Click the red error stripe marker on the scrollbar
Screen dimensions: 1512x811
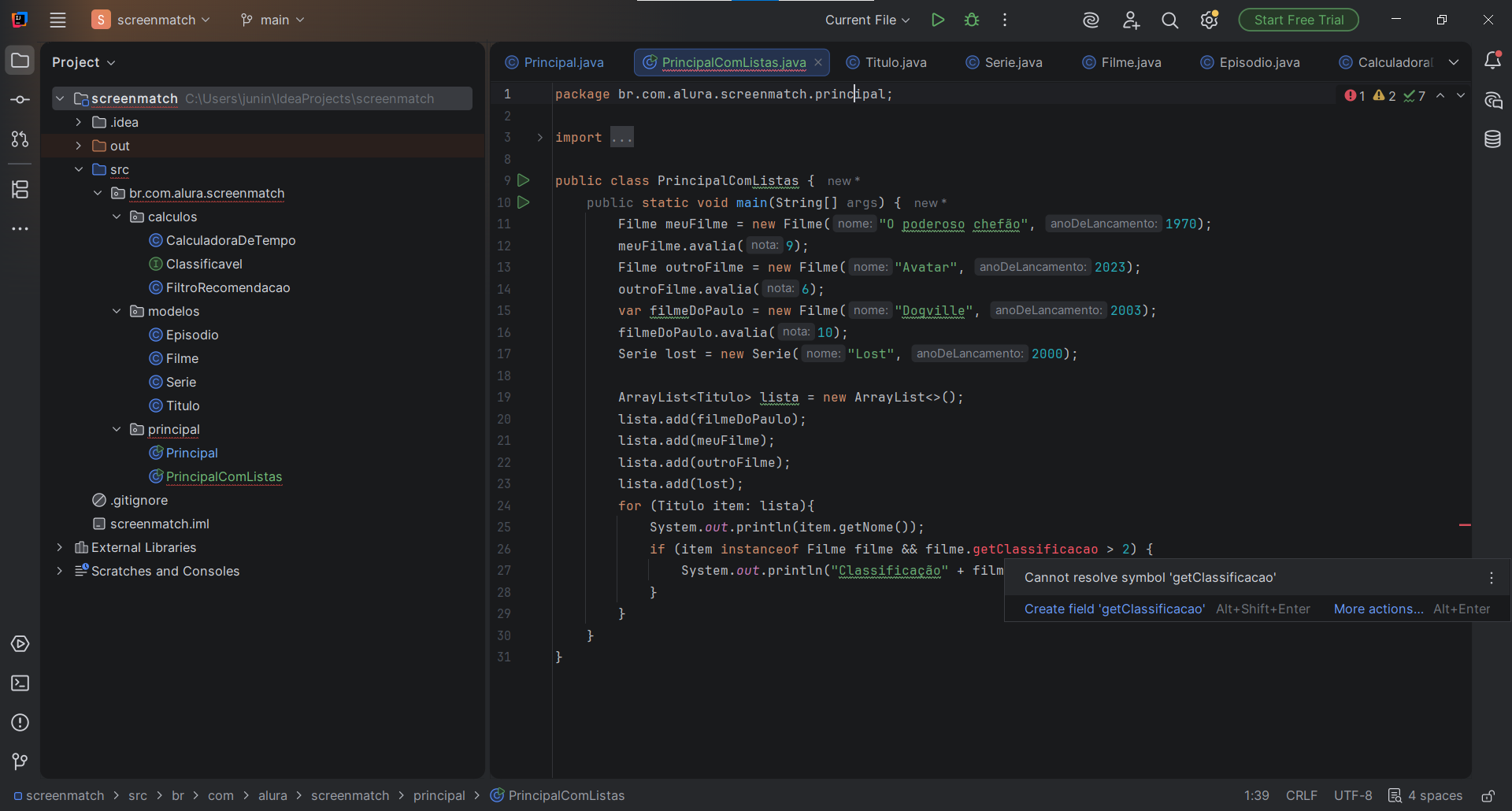point(1465,524)
